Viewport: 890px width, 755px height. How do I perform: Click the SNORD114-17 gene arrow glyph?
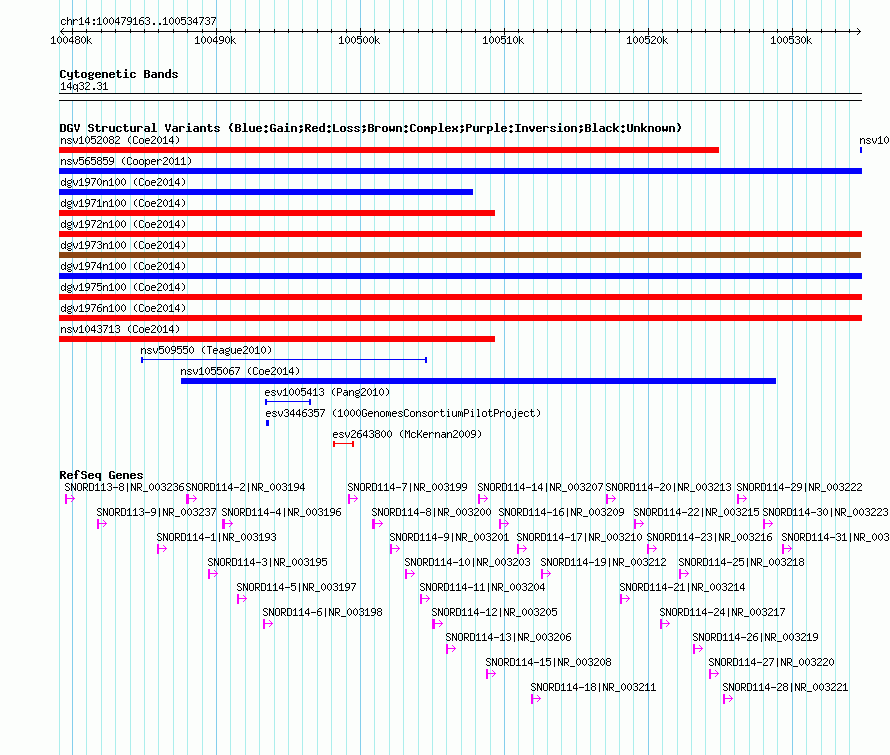click(x=522, y=549)
